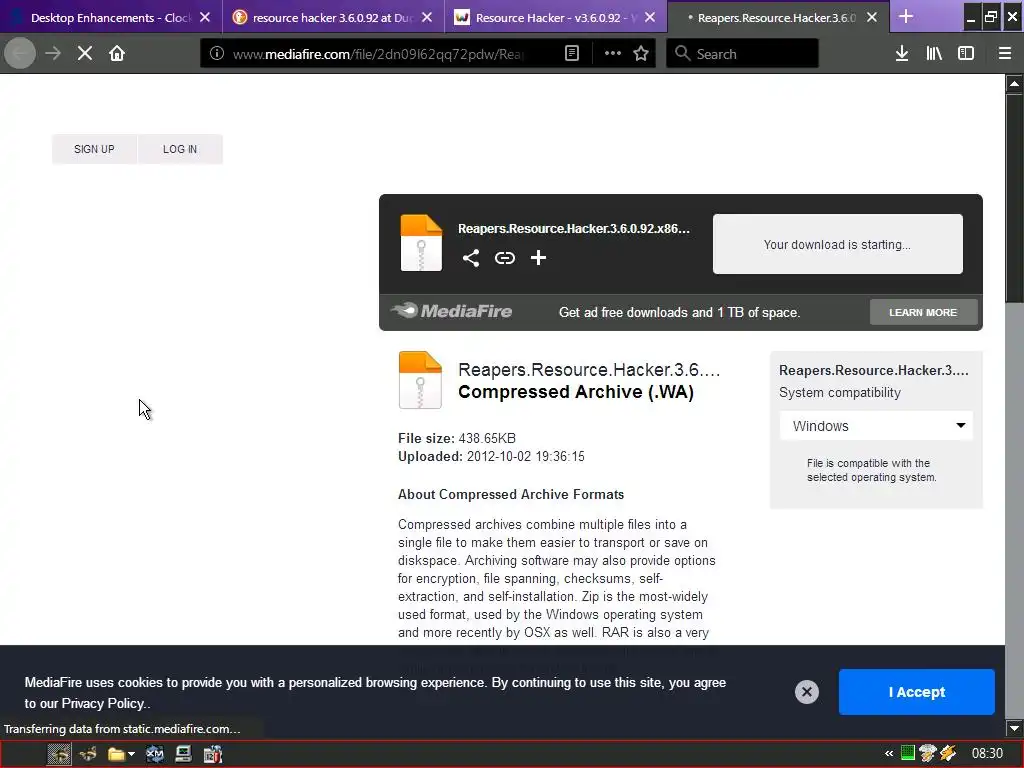Go to the browser home page

117,54
